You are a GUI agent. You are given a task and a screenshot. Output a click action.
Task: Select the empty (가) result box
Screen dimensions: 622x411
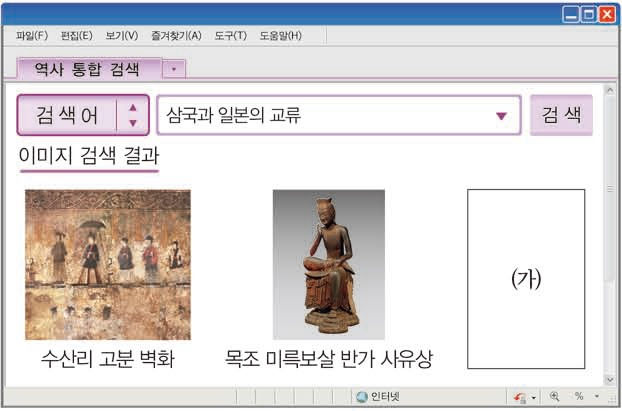click(x=525, y=279)
